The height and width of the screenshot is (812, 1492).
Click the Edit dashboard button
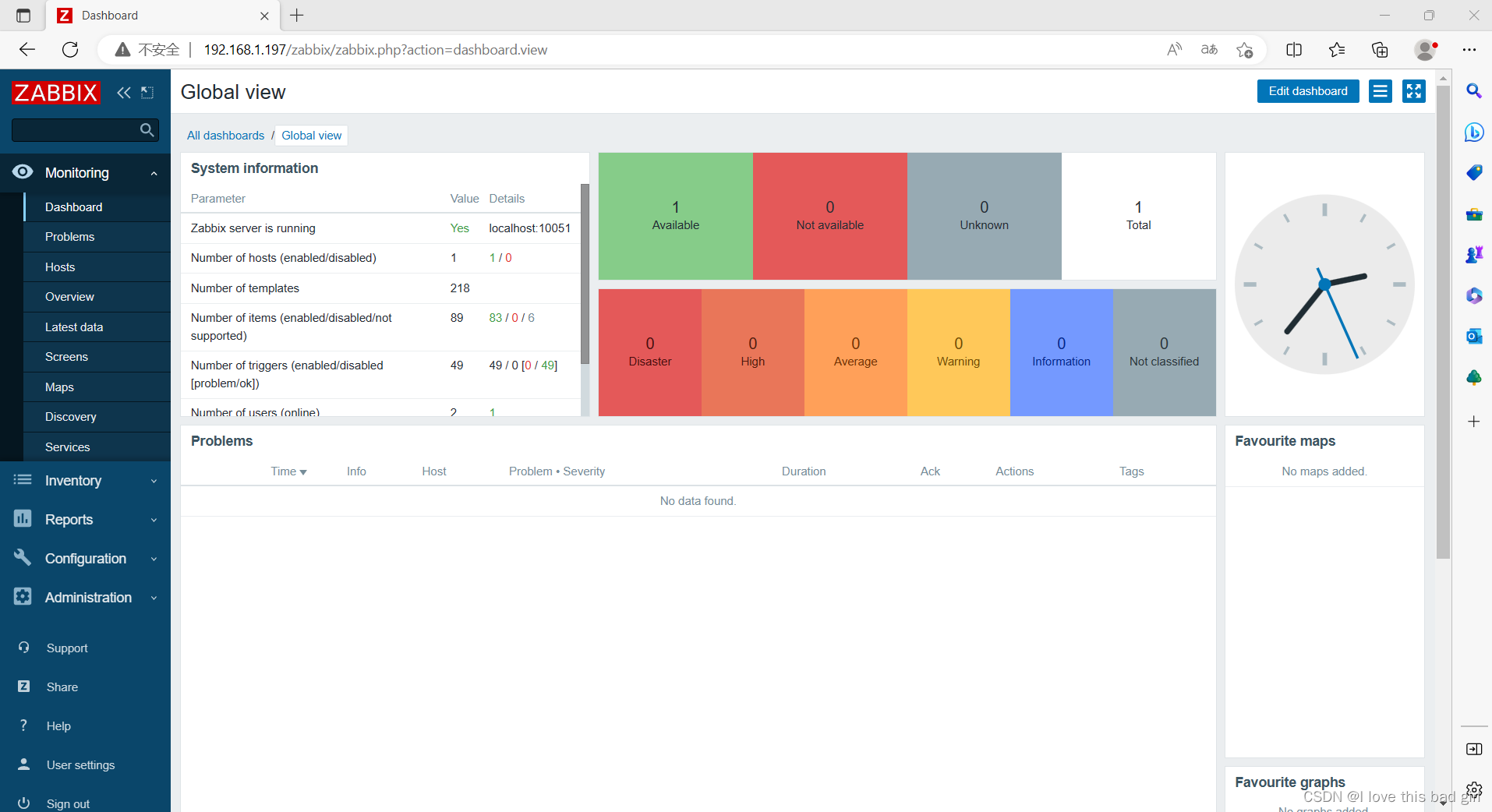click(x=1307, y=91)
